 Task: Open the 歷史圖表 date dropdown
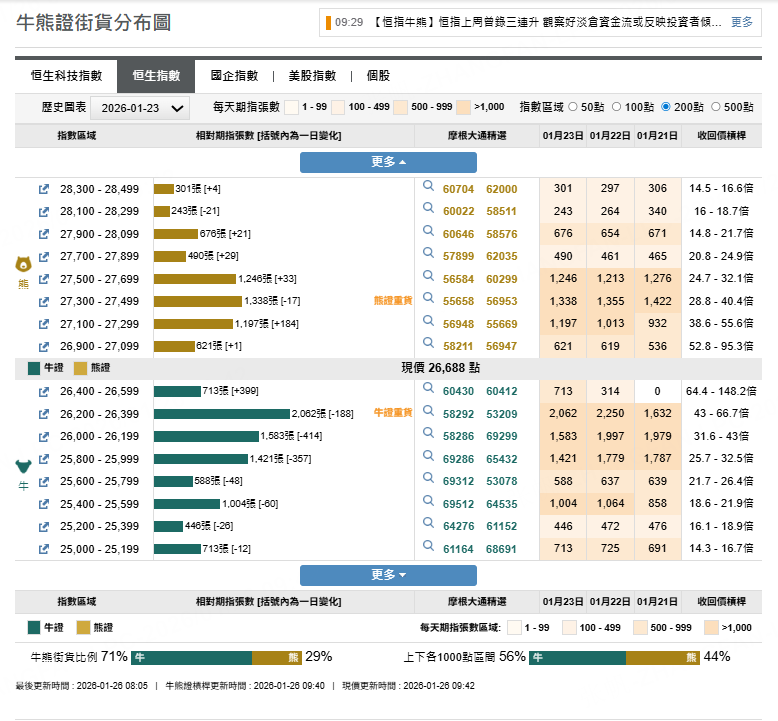pyautogui.click(x=140, y=108)
